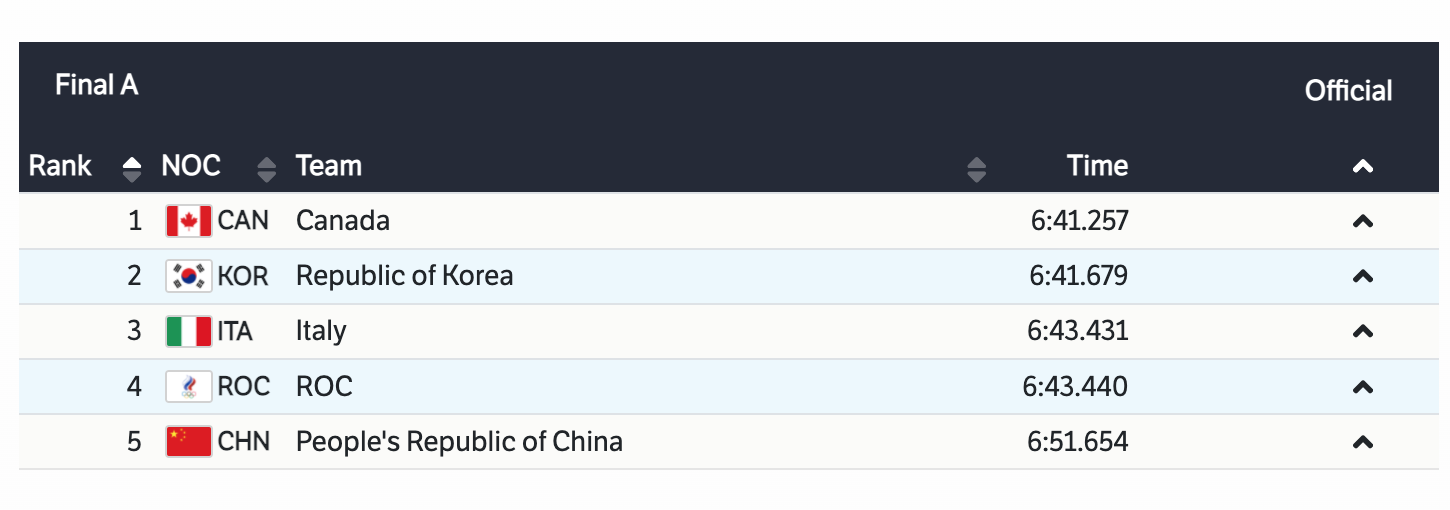Click the Canada flag icon
Screen dimensions: 1450x510
coord(188,221)
